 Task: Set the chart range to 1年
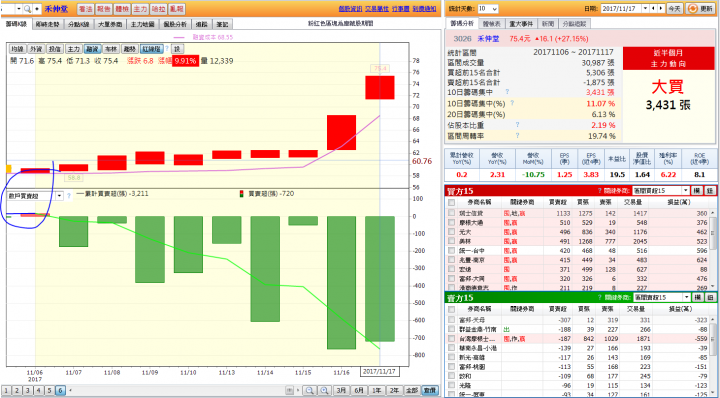click(377, 391)
